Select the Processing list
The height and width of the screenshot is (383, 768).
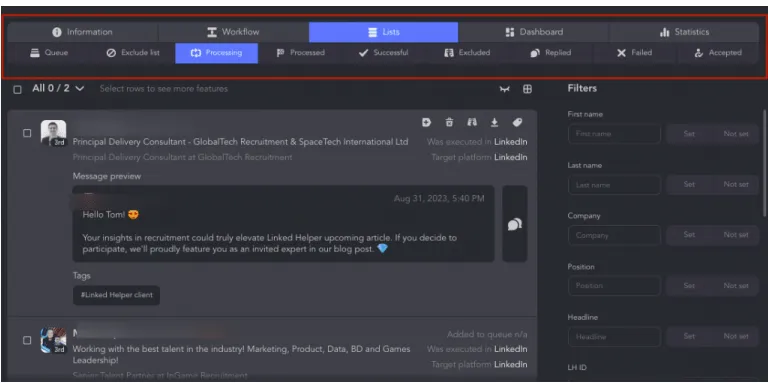pyautogui.click(x=216, y=53)
